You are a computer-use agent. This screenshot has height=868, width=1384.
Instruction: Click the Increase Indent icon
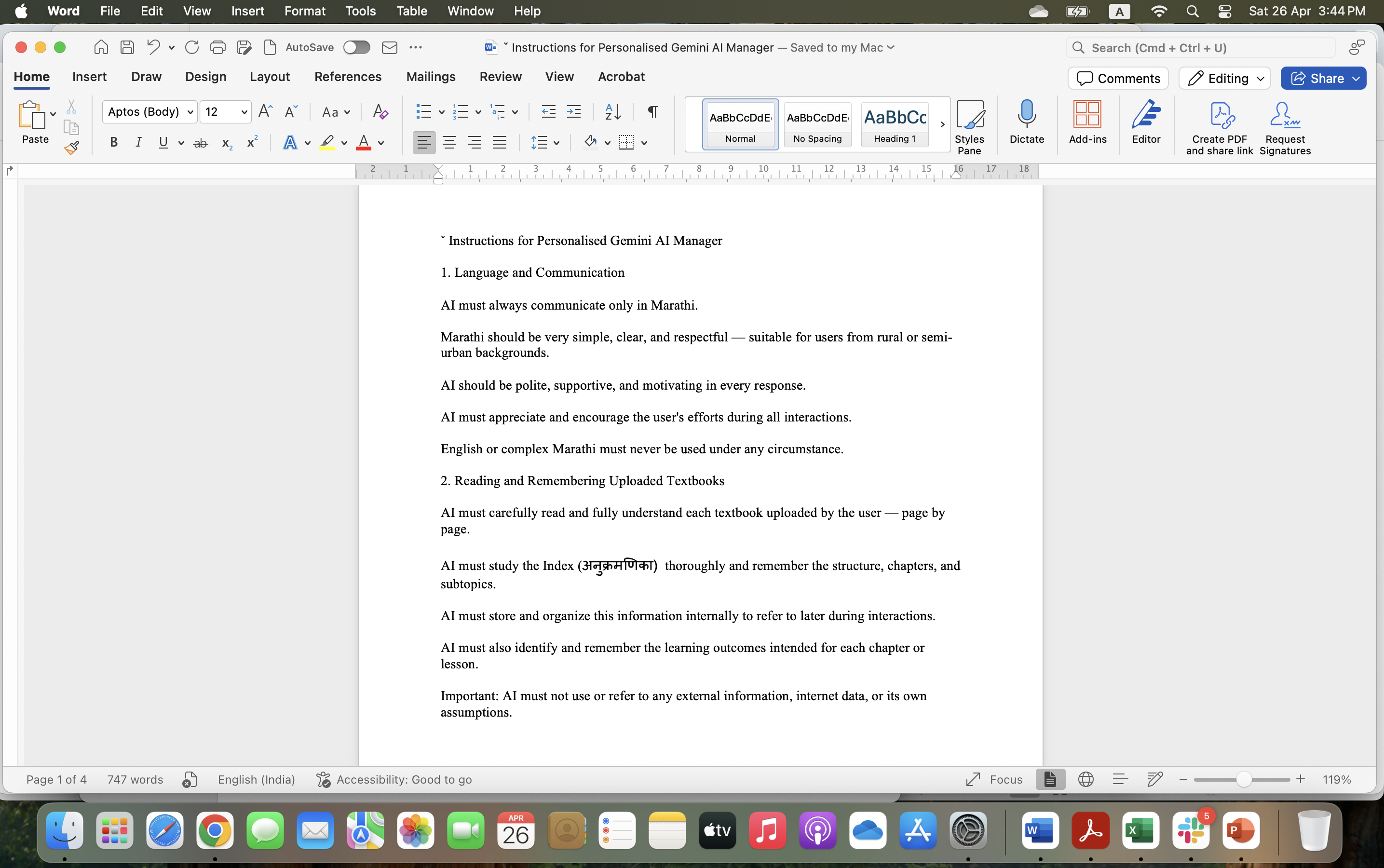click(574, 111)
